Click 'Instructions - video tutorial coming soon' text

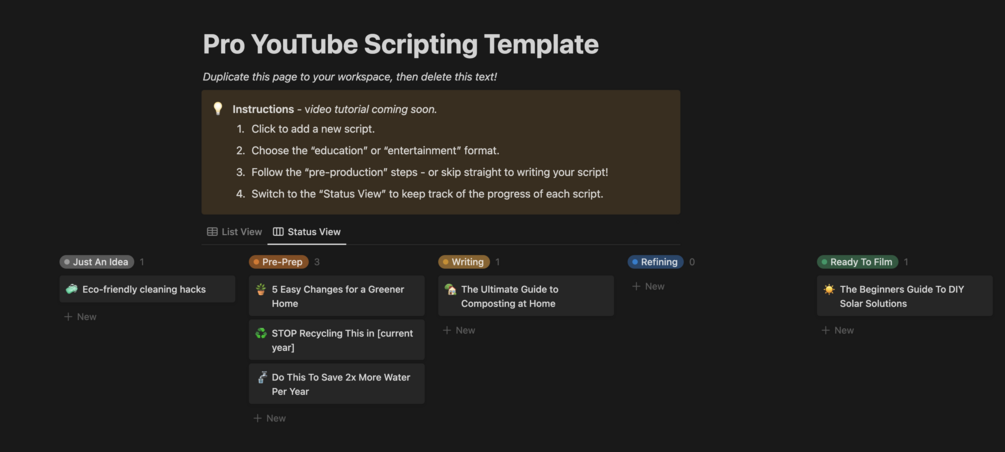coord(335,109)
